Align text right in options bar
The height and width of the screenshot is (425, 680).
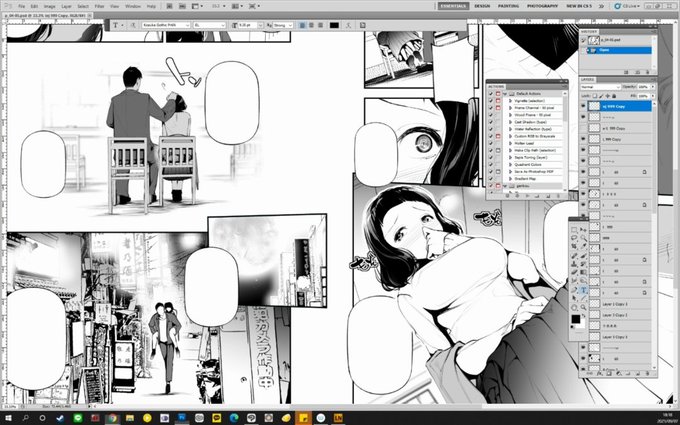[x=321, y=25]
